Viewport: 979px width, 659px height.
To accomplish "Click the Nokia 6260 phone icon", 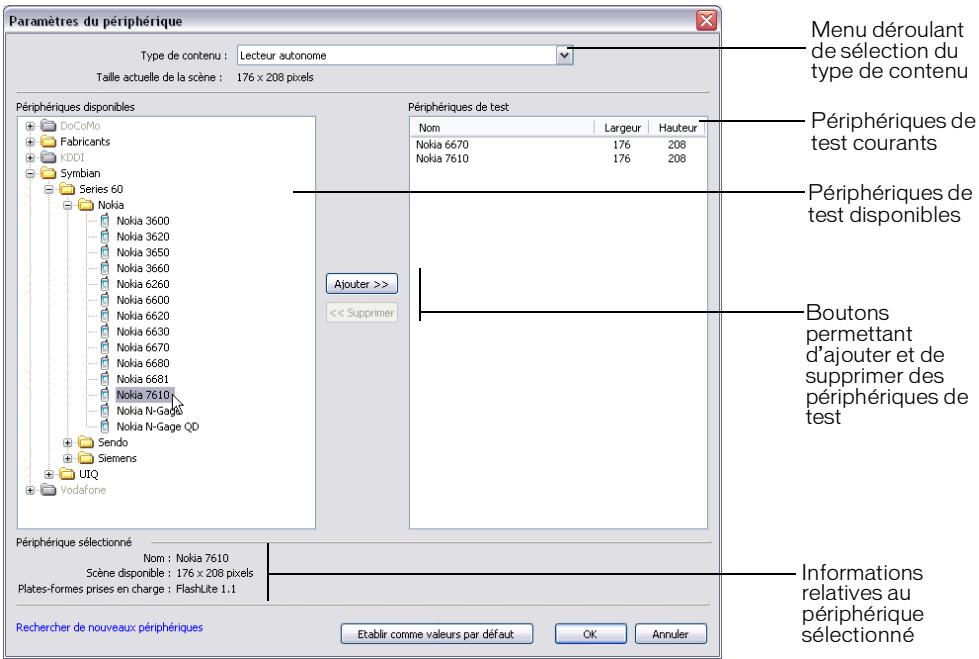I will (x=105, y=284).
